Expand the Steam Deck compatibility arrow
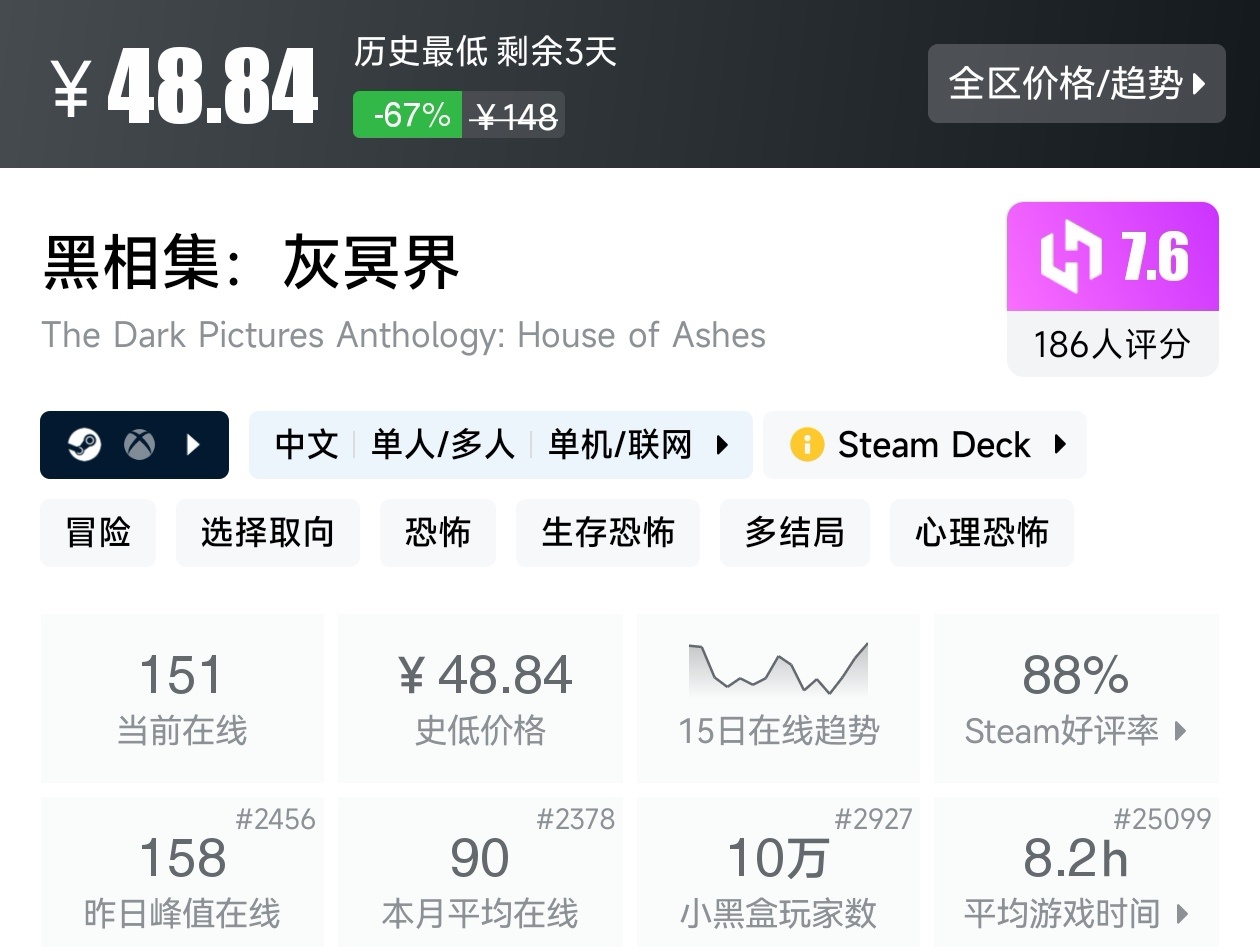The image size is (1260, 947). (x=1060, y=444)
